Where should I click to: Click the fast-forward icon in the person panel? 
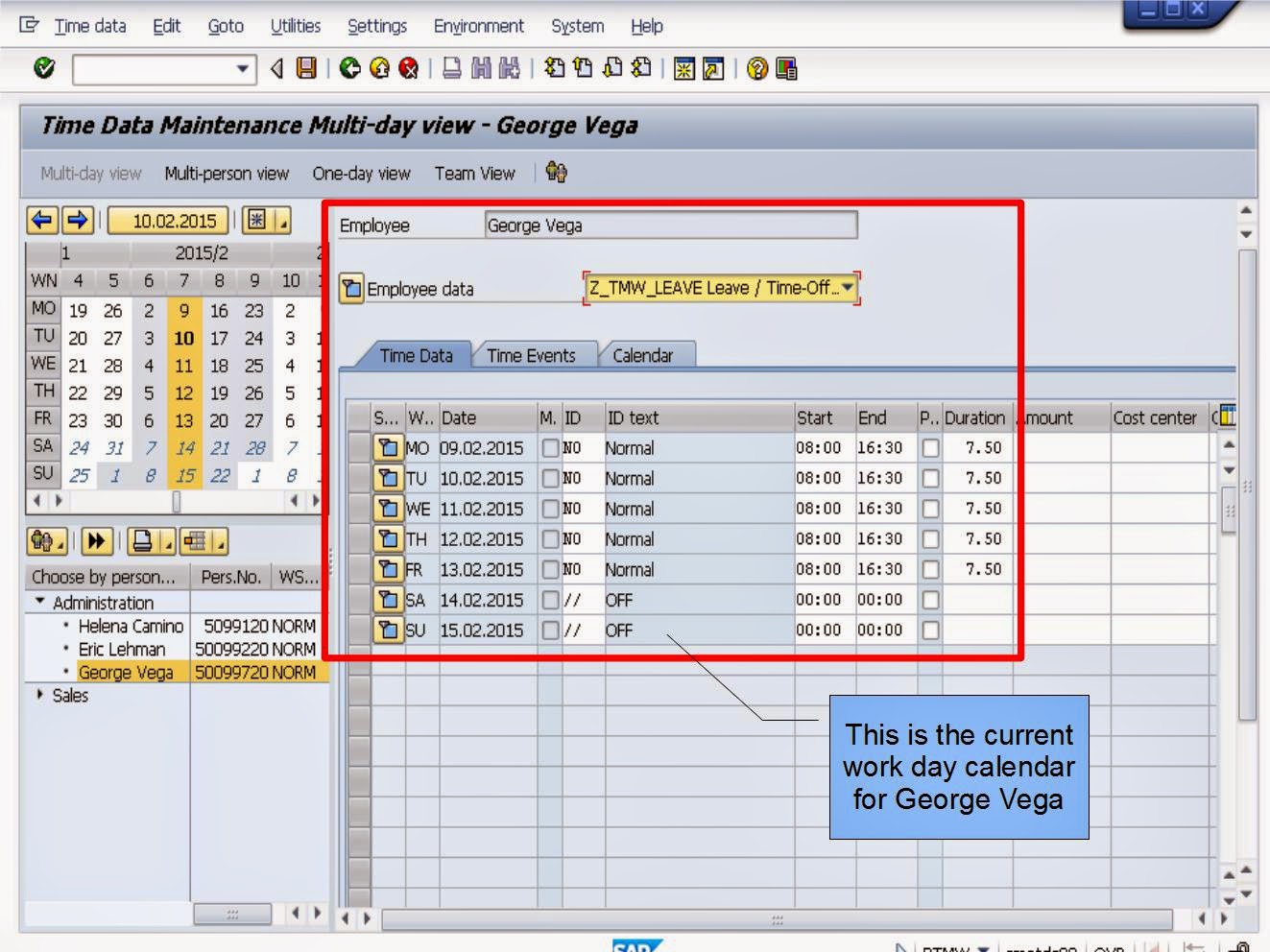coord(96,541)
